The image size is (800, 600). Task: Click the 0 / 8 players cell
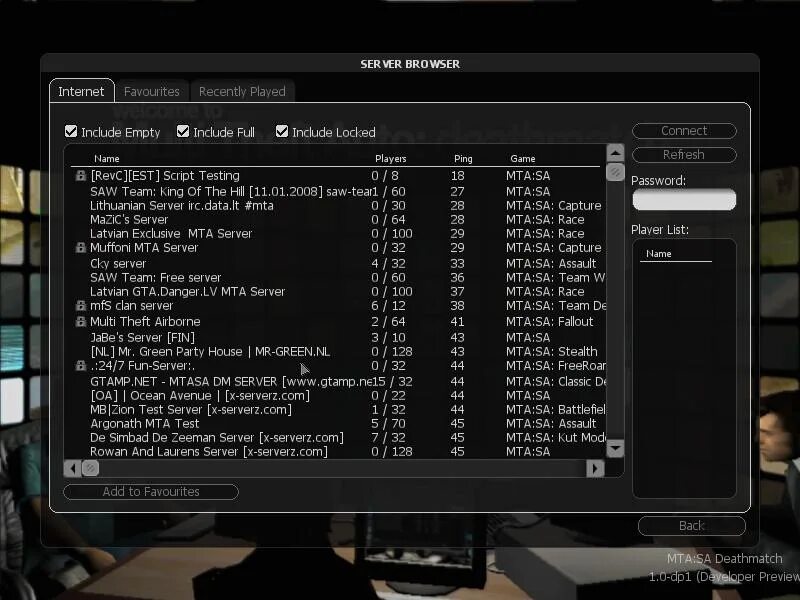click(x=385, y=176)
